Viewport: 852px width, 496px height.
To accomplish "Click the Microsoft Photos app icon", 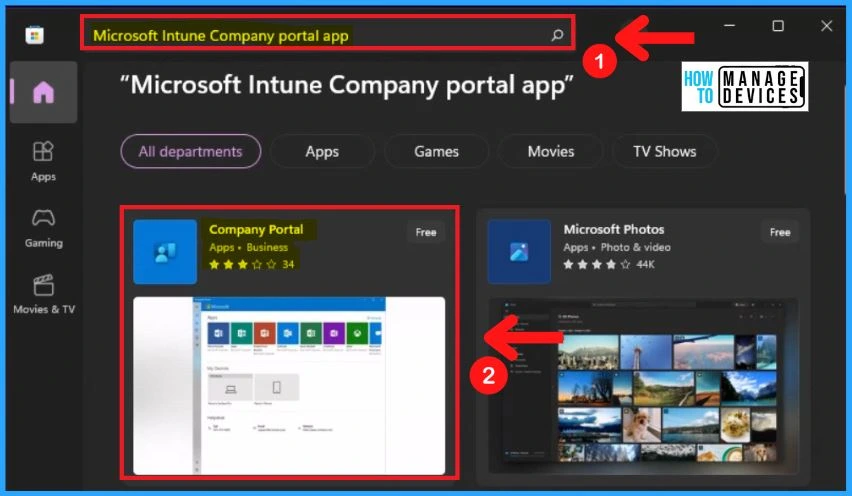I will click(519, 252).
